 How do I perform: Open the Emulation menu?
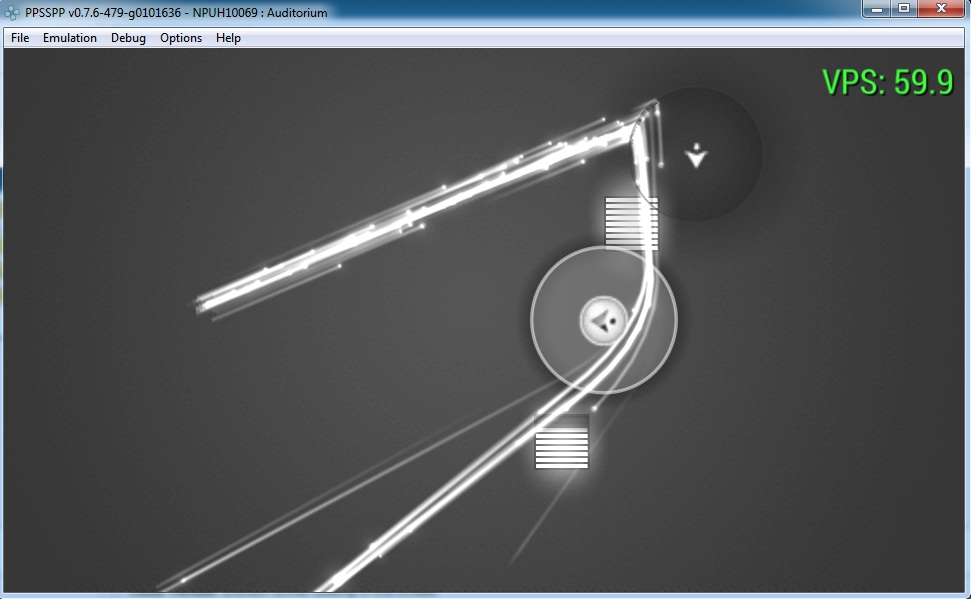tap(70, 38)
